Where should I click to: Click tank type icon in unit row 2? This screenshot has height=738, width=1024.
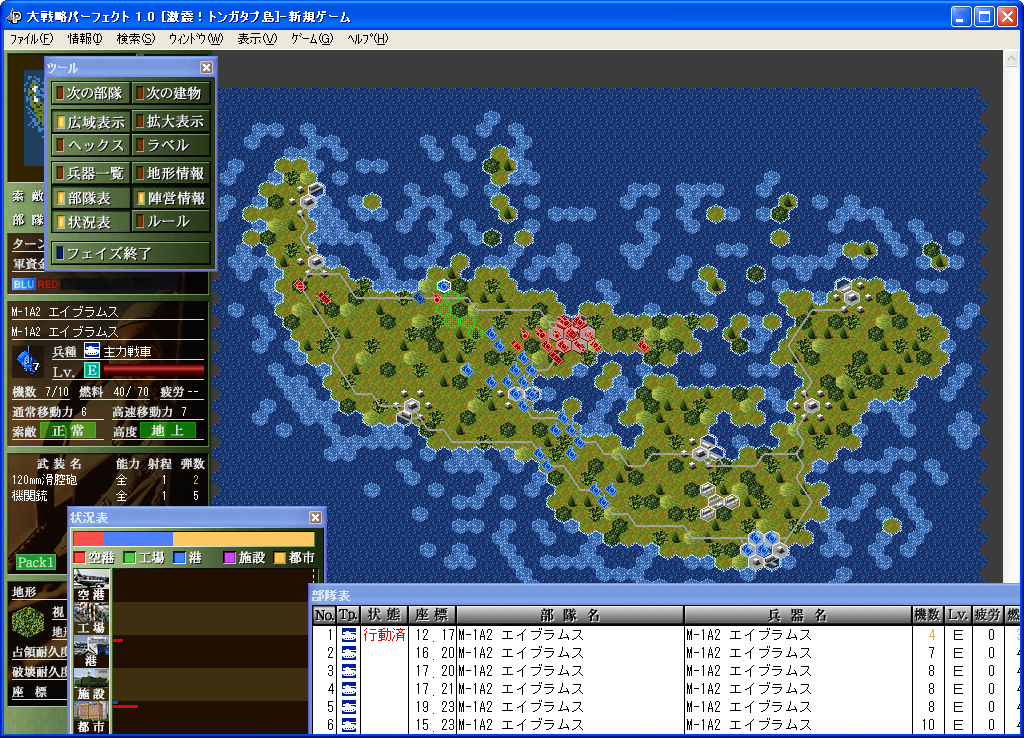coord(349,653)
